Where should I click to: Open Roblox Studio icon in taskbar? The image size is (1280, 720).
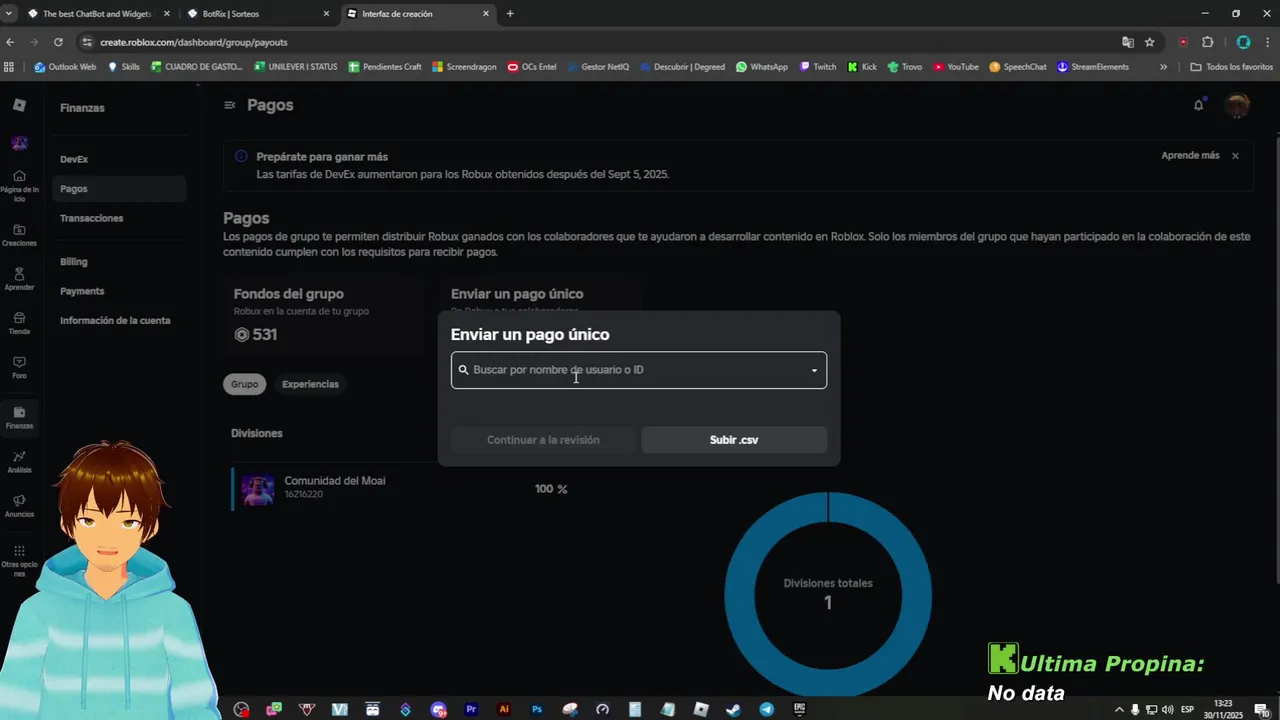[701, 709]
